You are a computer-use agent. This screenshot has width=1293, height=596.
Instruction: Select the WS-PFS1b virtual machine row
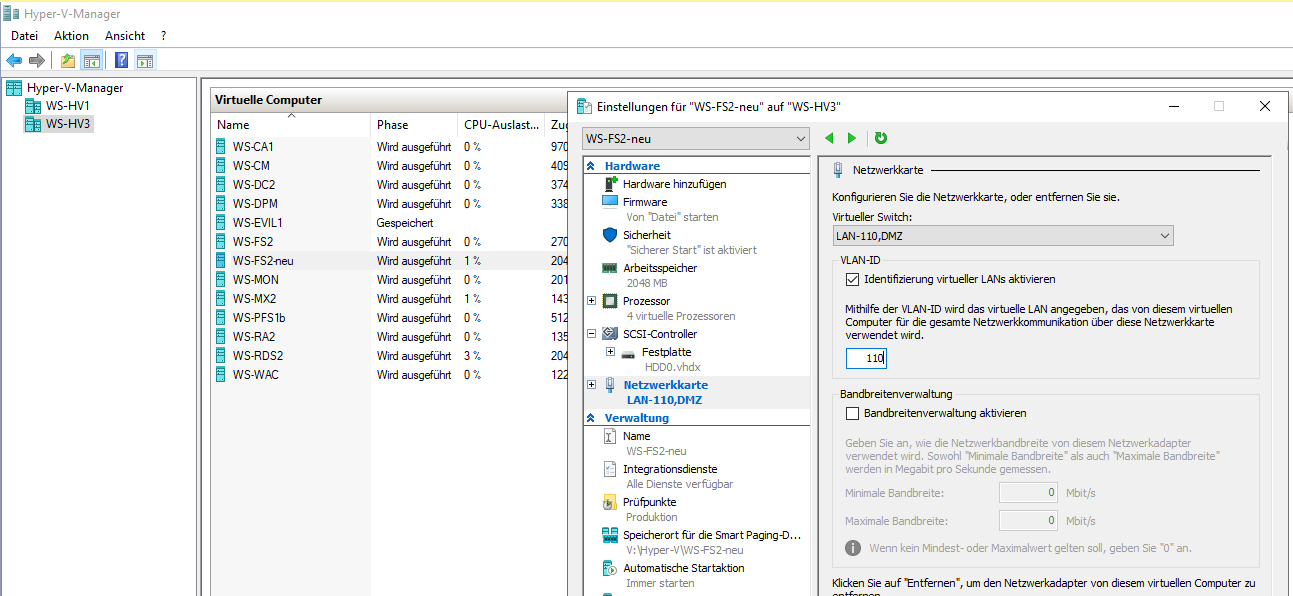tap(389, 317)
